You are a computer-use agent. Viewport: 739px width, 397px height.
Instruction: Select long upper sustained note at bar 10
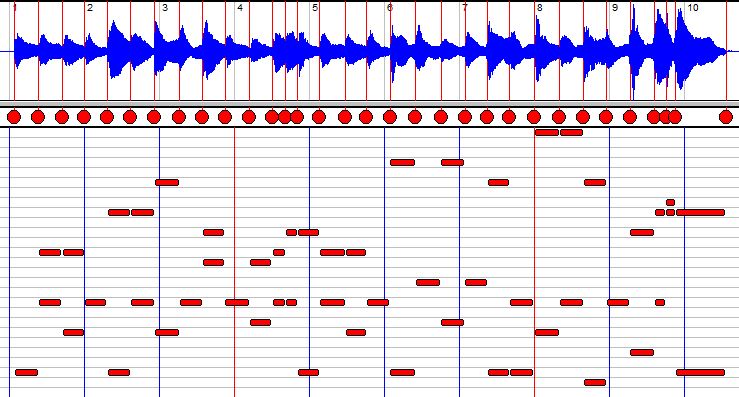pyautogui.click(x=700, y=213)
